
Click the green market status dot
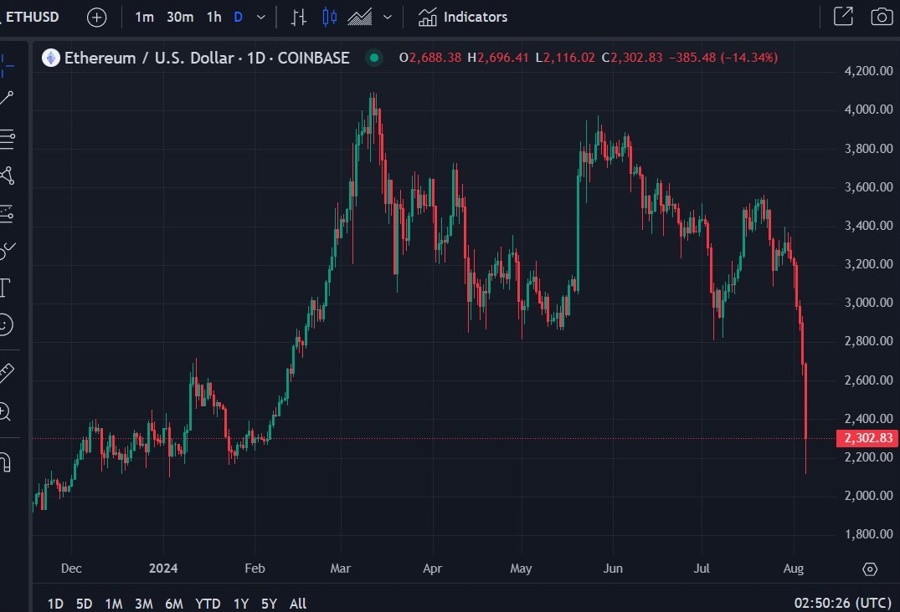374,57
